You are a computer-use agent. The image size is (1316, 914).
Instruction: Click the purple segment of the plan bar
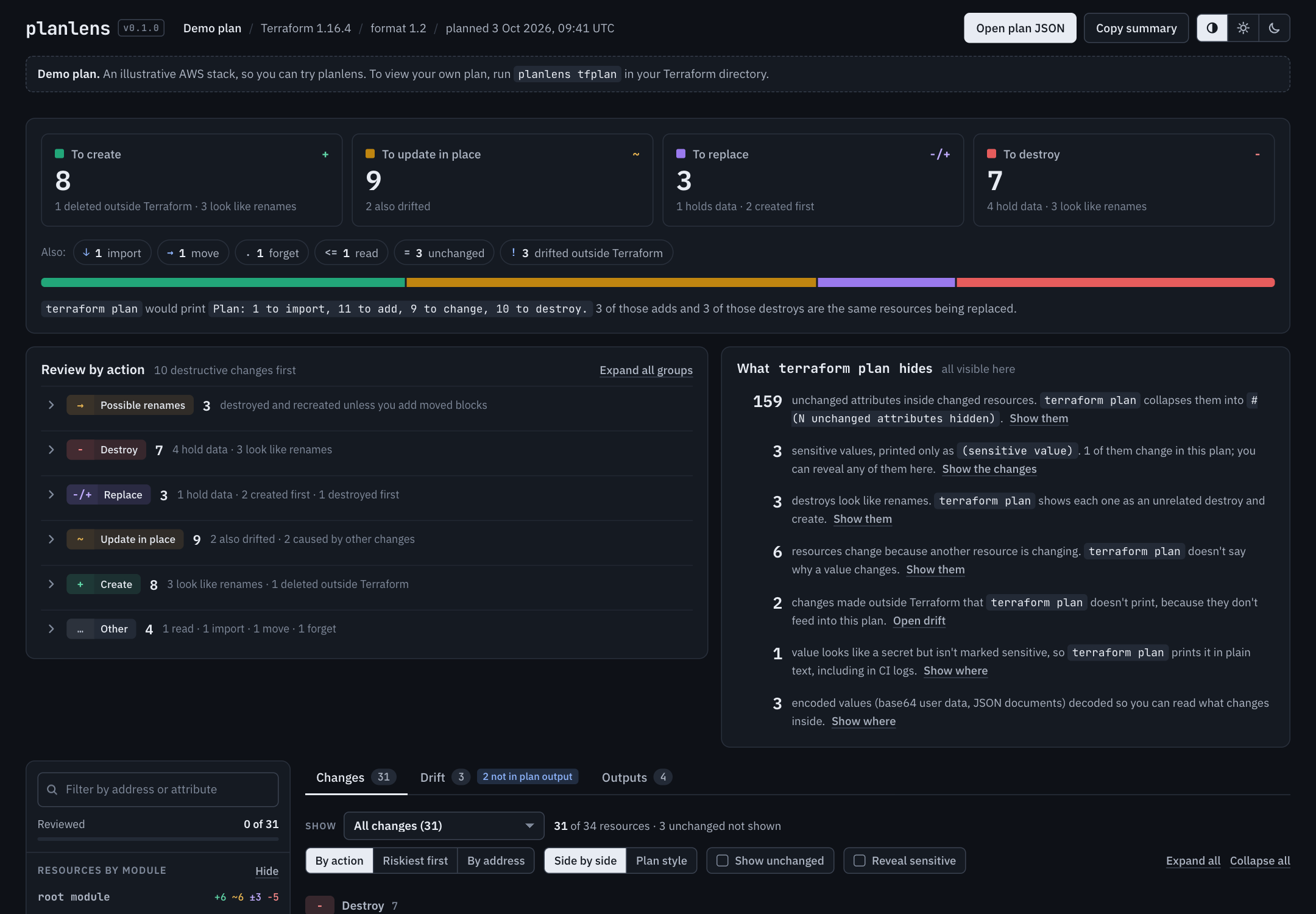pyautogui.click(x=886, y=282)
